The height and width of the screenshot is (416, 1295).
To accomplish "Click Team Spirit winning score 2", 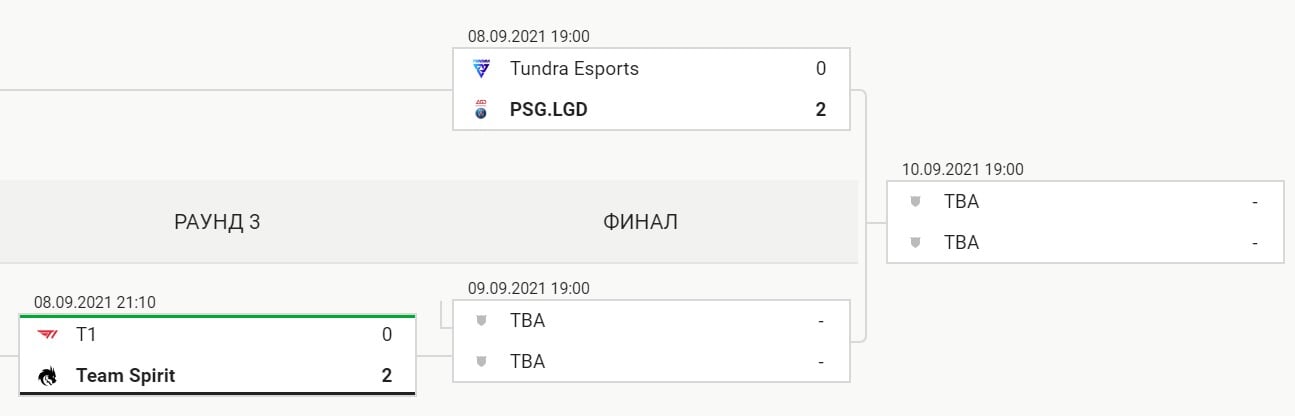I will tap(387, 376).
